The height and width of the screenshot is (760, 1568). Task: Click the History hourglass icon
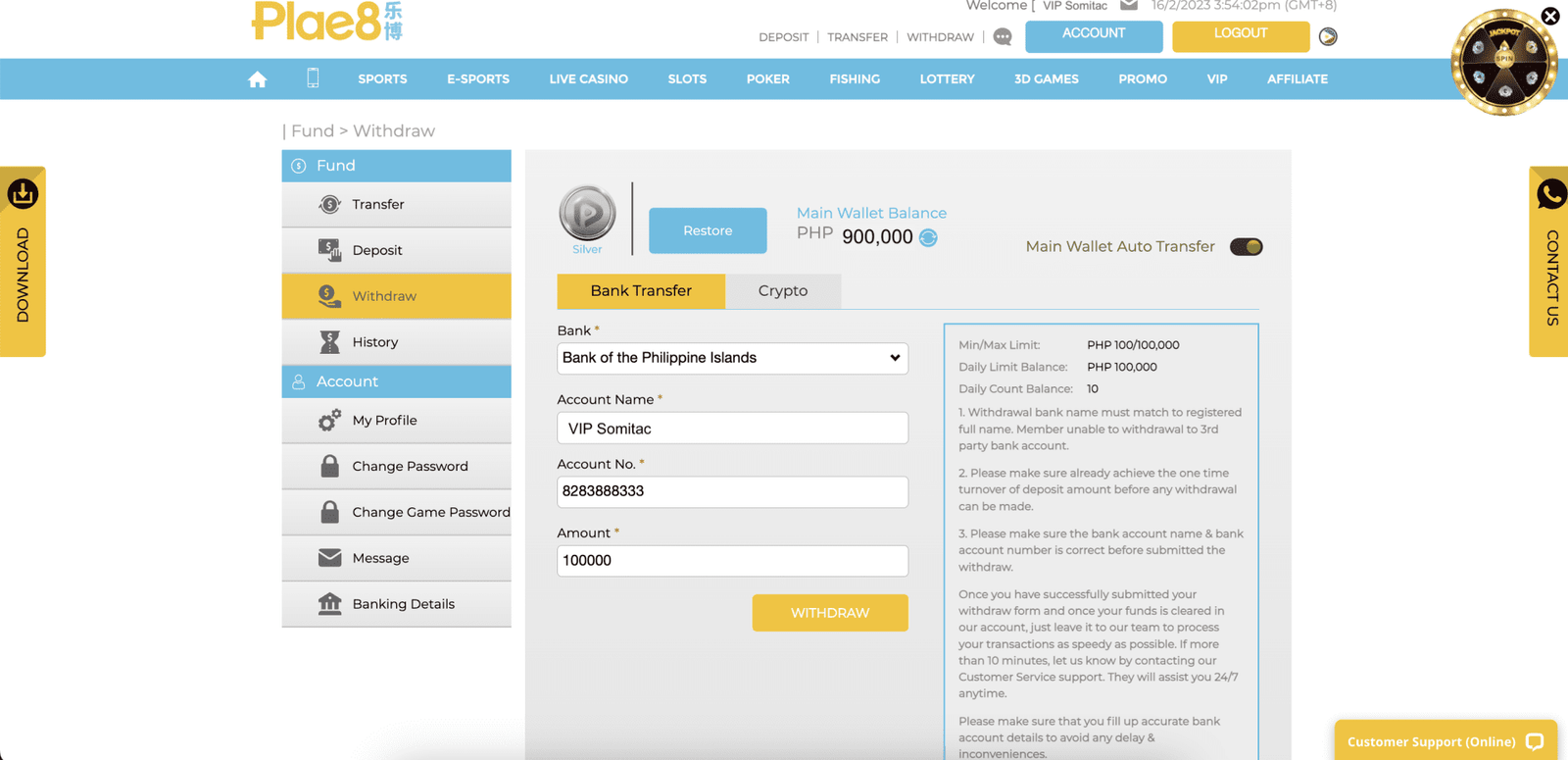point(329,341)
